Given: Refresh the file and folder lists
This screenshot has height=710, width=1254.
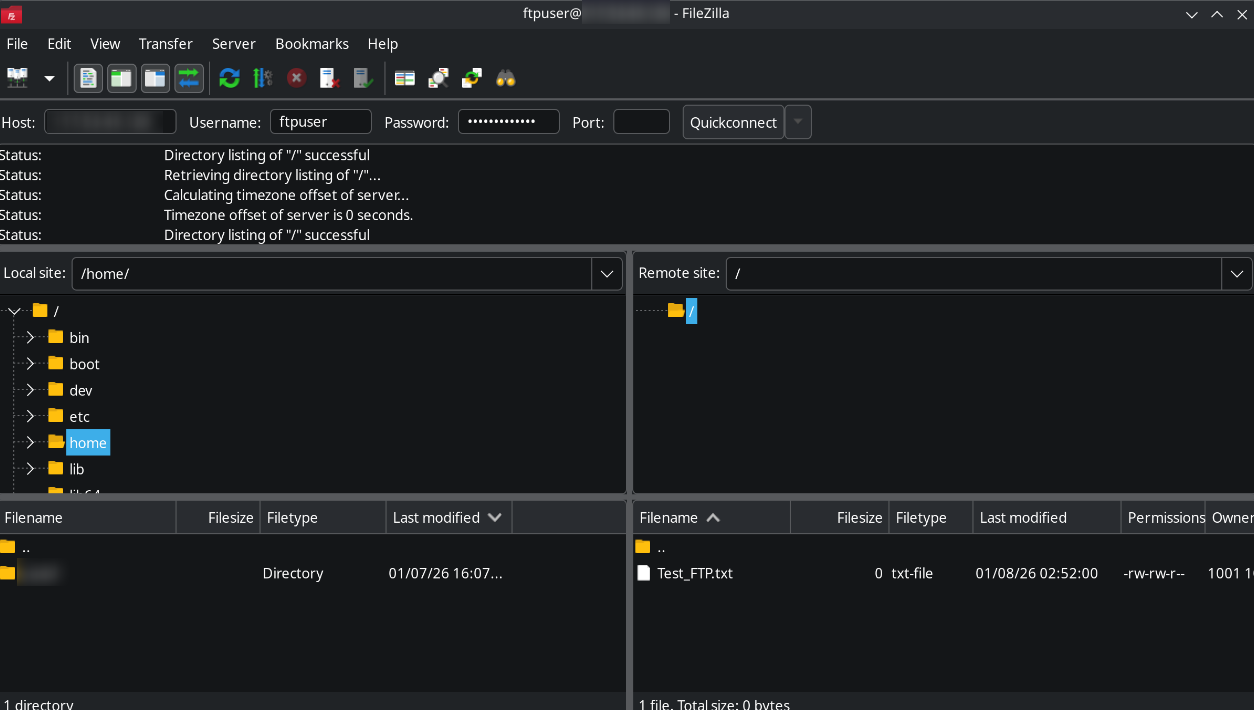Looking at the screenshot, I should click(x=229, y=78).
